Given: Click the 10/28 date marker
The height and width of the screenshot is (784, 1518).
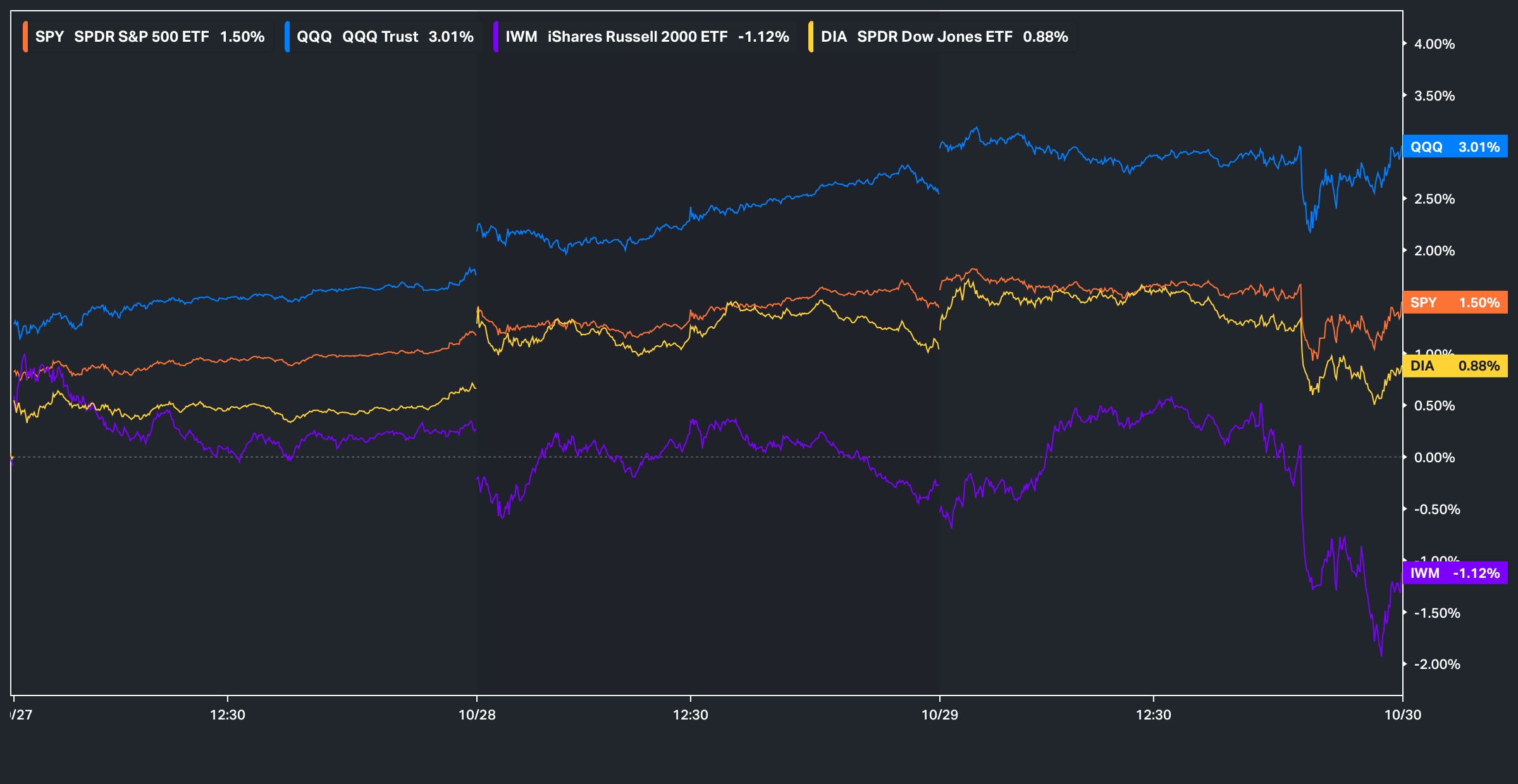Looking at the screenshot, I should [x=477, y=714].
